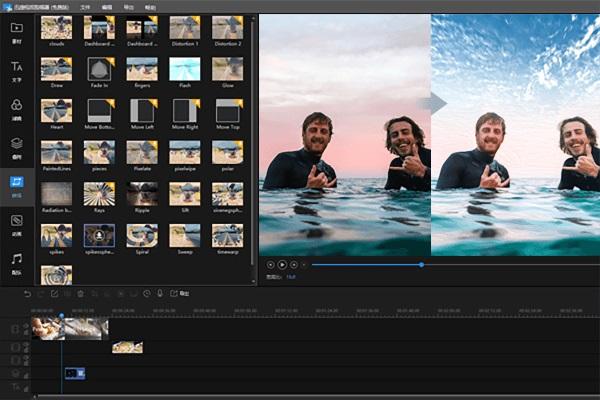Open the 文件 (File) menu

pyautogui.click(x=85, y=7)
